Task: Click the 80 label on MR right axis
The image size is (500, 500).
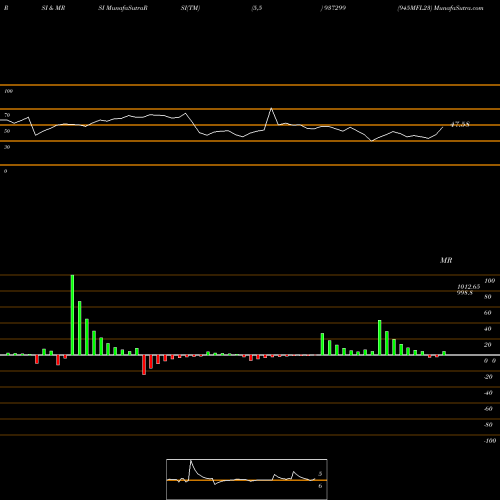Action: [488, 297]
